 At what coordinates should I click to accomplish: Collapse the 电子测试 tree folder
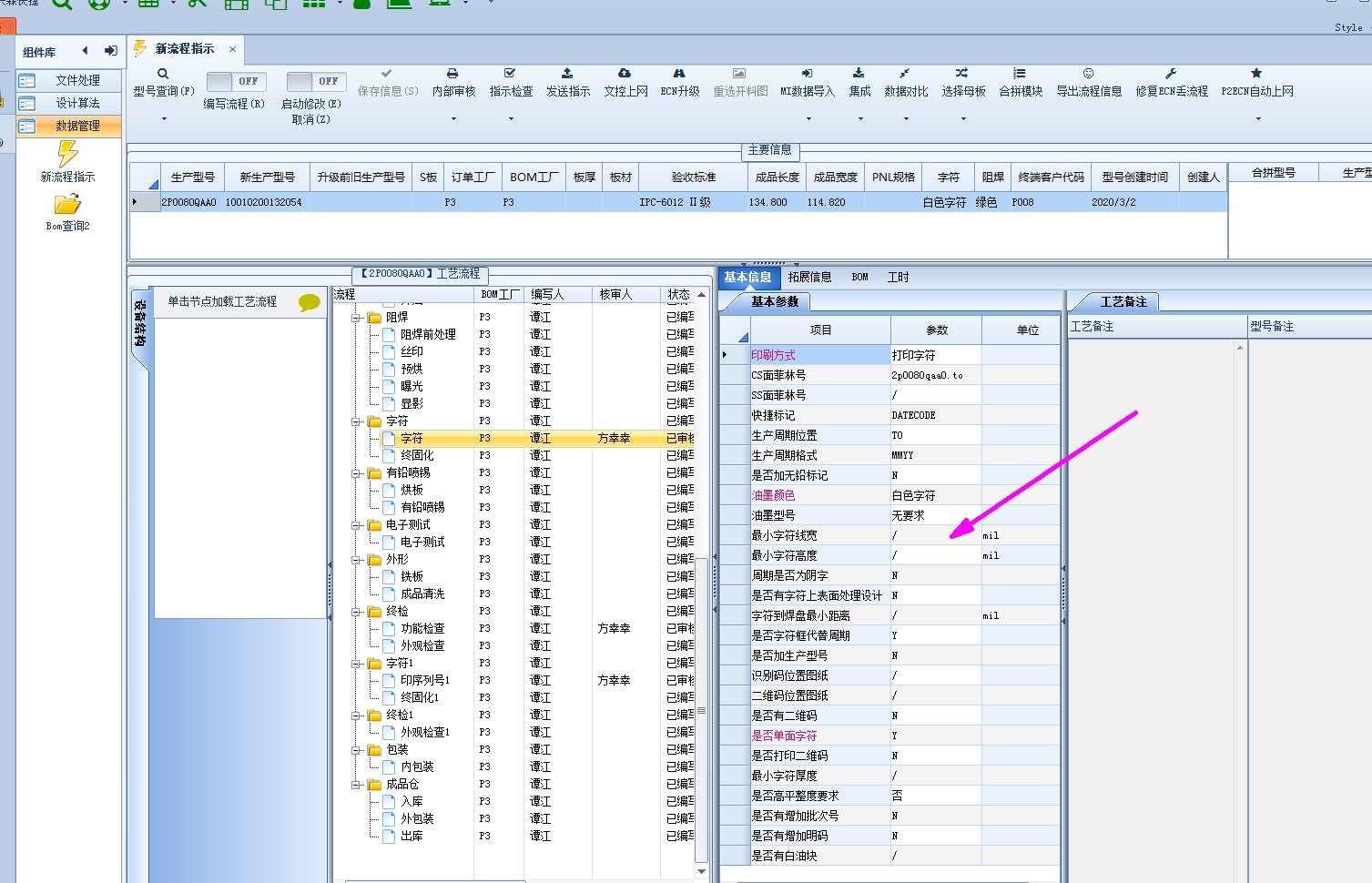tap(356, 525)
